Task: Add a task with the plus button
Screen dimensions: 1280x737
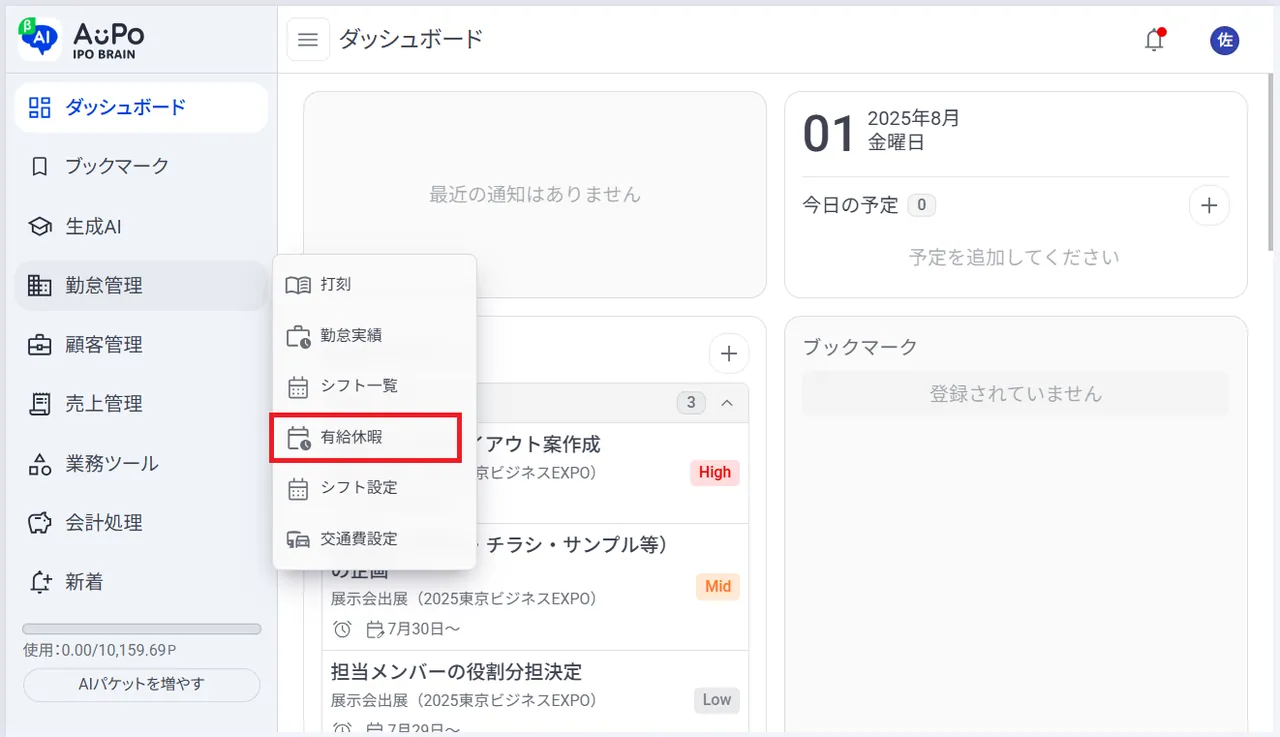Action: click(x=729, y=353)
